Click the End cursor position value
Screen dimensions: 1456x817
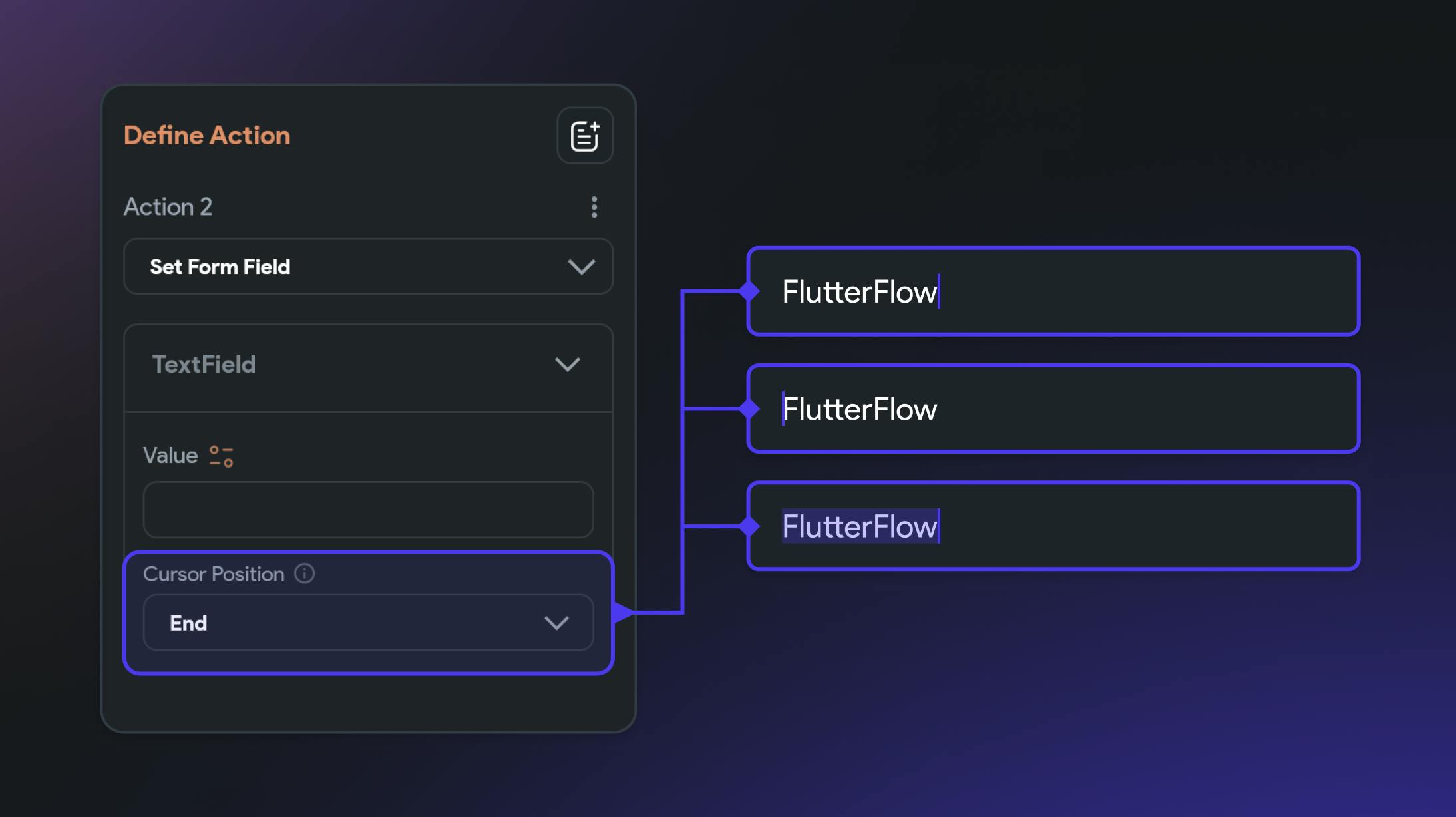pos(188,623)
